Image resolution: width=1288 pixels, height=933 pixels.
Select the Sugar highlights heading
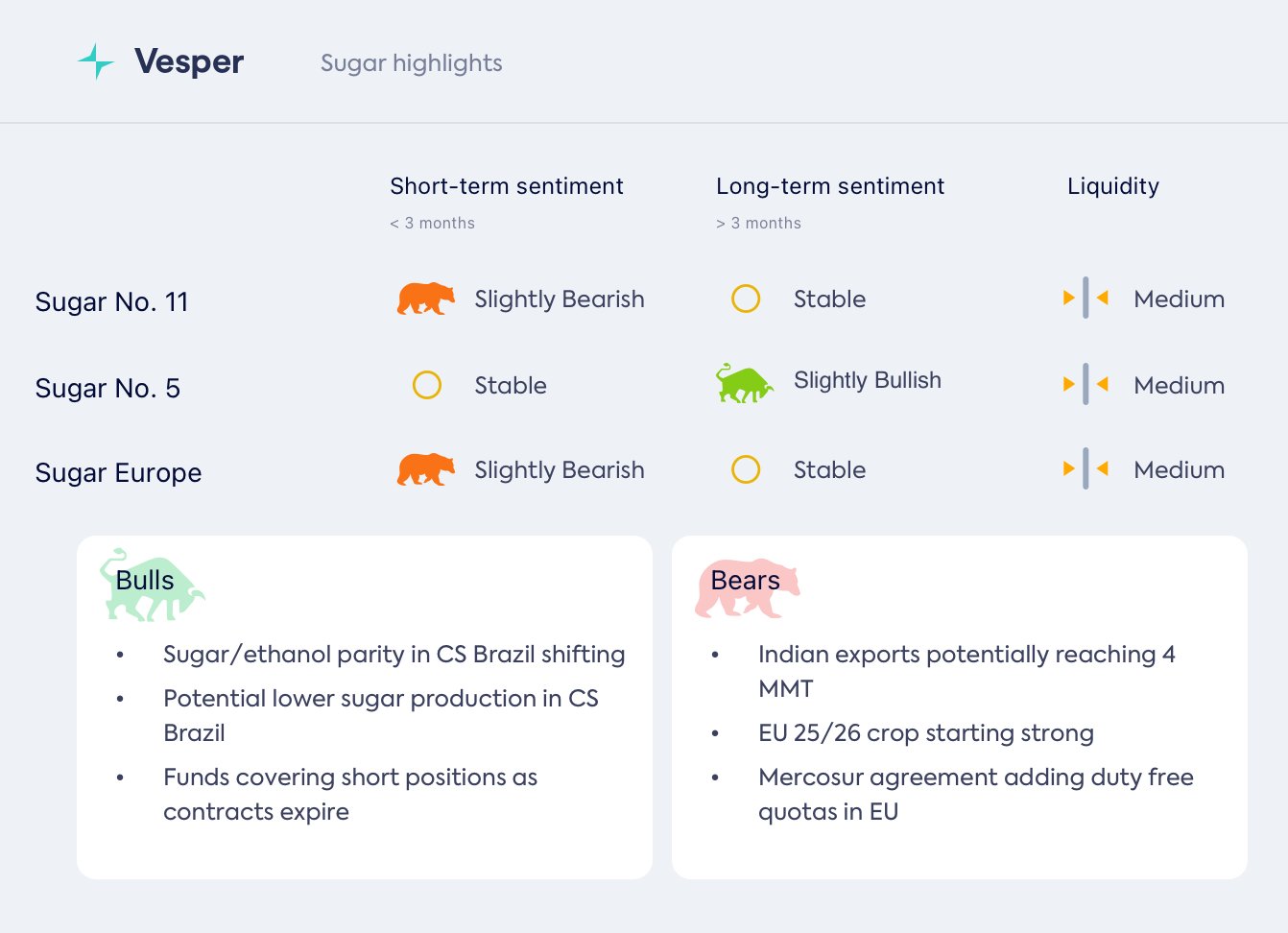pyautogui.click(x=411, y=63)
